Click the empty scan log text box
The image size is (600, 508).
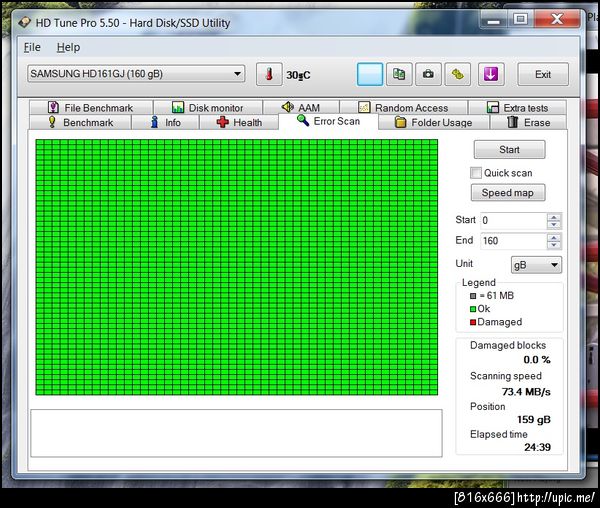[x=236, y=433]
